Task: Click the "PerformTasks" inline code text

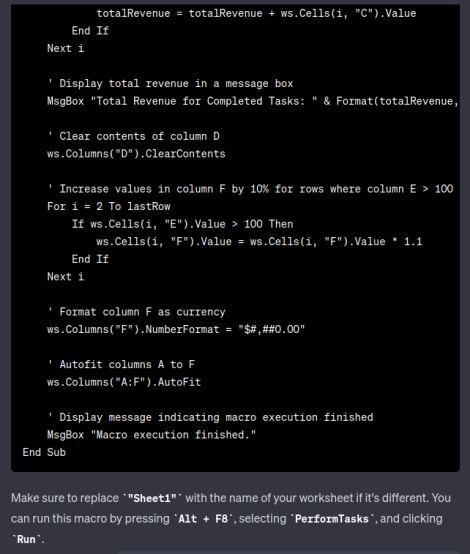Action: pos(332,519)
